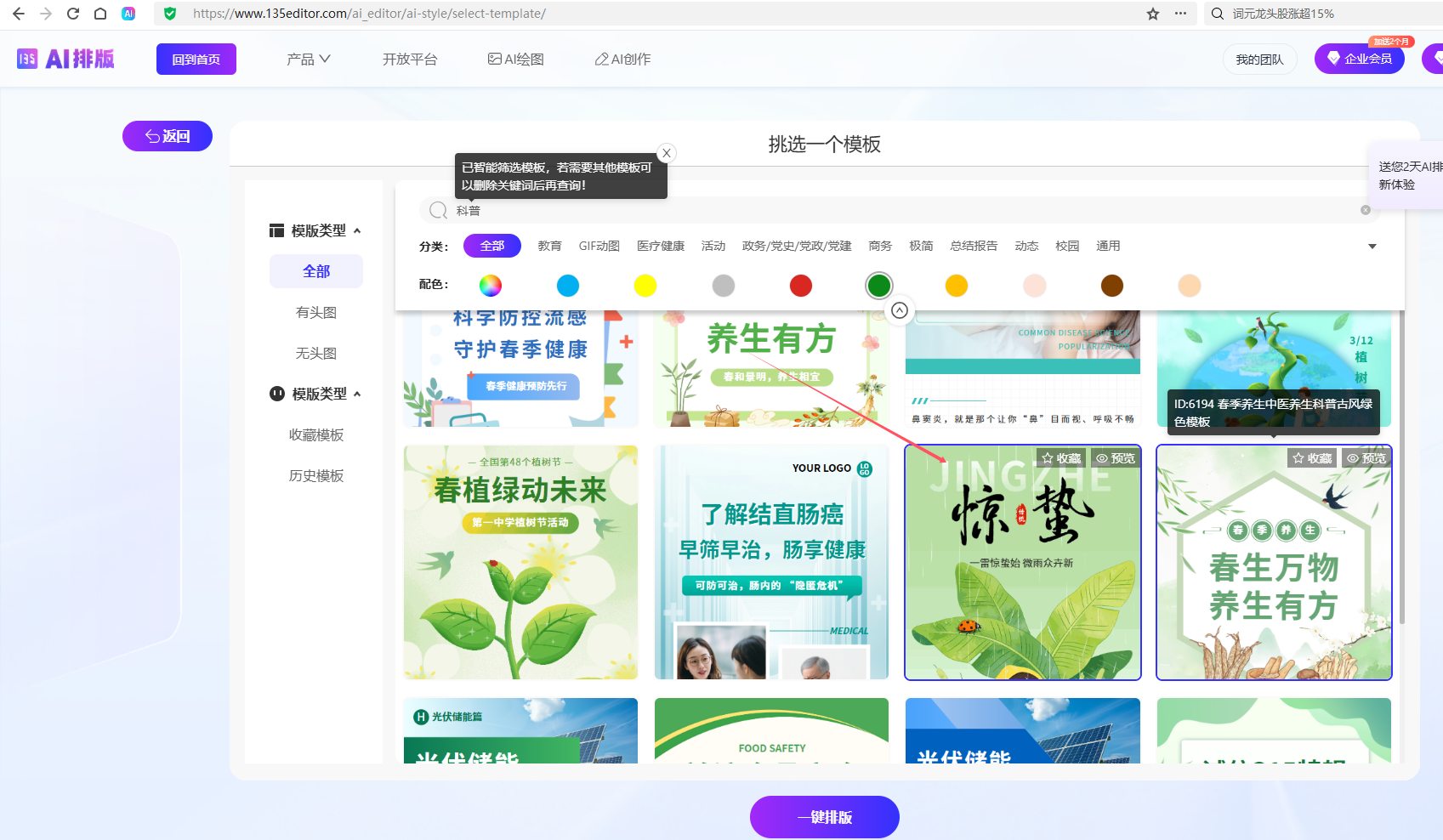This screenshot has width=1443, height=840.
Task: Select the yellow color swatch
Action: (645, 286)
